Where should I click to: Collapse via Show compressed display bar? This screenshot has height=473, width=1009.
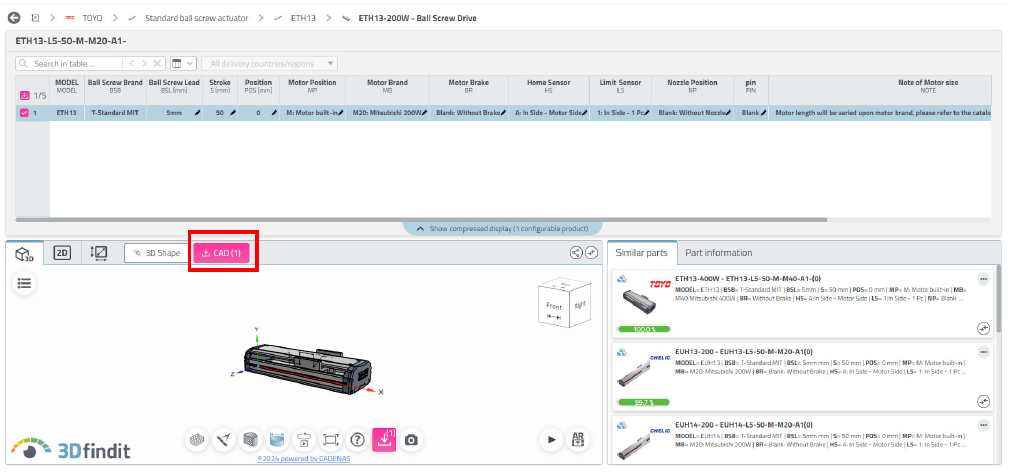click(502, 228)
